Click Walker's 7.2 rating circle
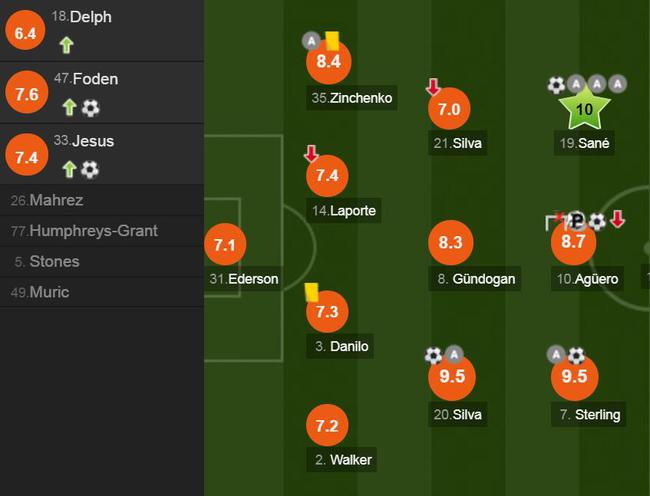650x496 pixels. point(327,426)
